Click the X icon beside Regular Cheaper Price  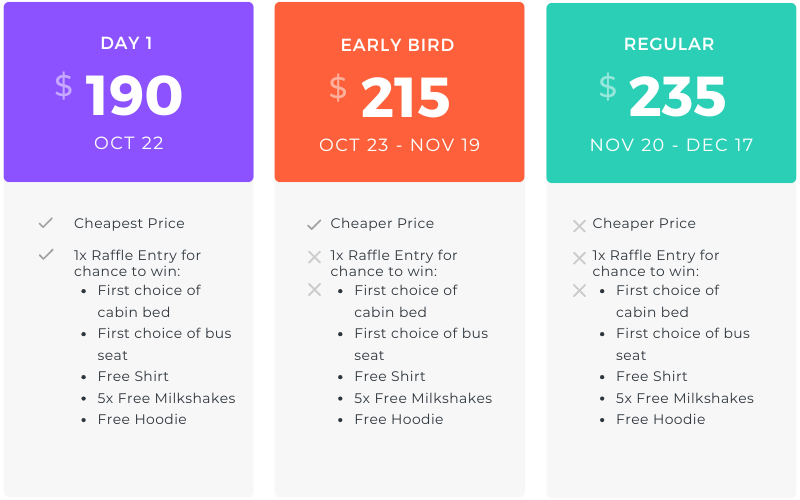pyautogui.click(x=579, y=226)
